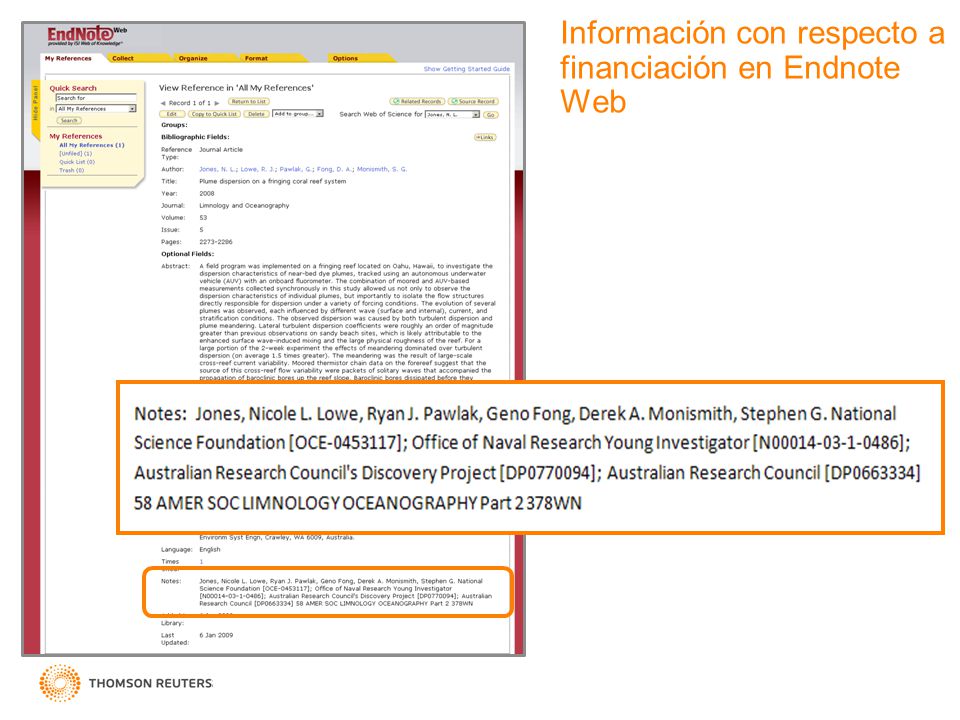The width and height of the screenshot is (960, 720).
Task: Select the pages value '2273-2286'
Action: 216,242
